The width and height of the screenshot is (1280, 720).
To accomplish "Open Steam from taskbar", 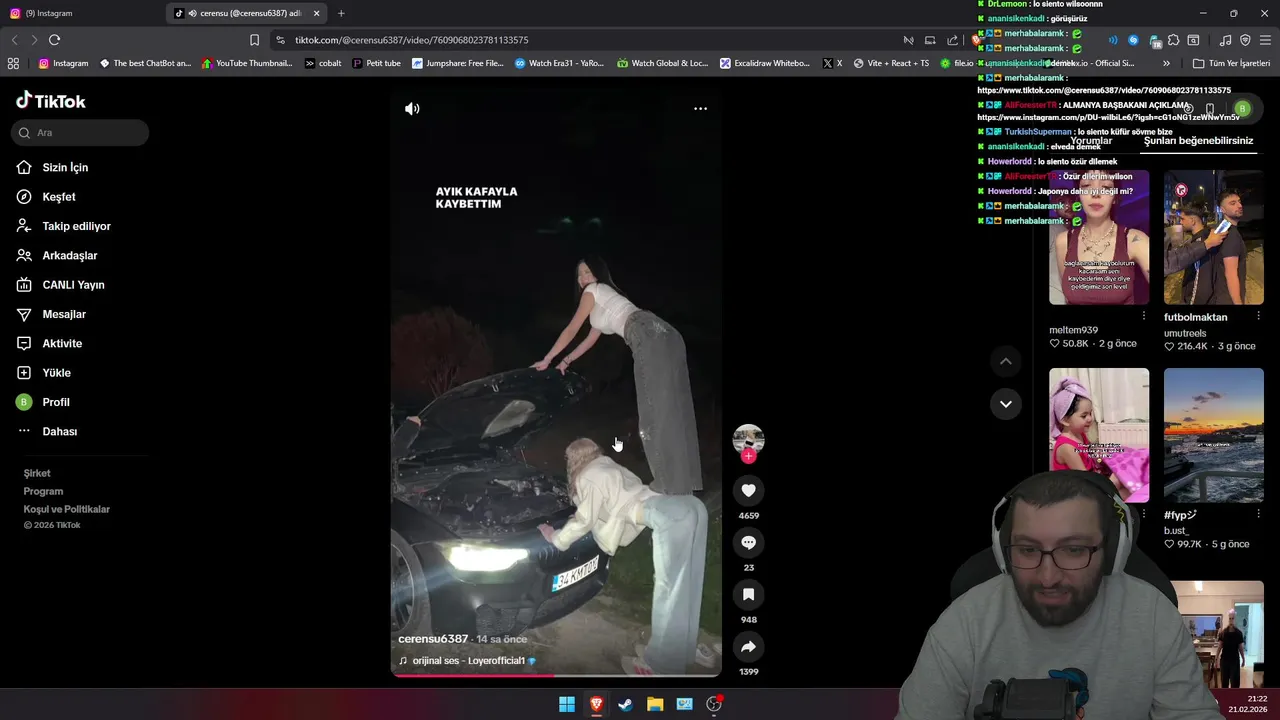I will tap(626, 704).
